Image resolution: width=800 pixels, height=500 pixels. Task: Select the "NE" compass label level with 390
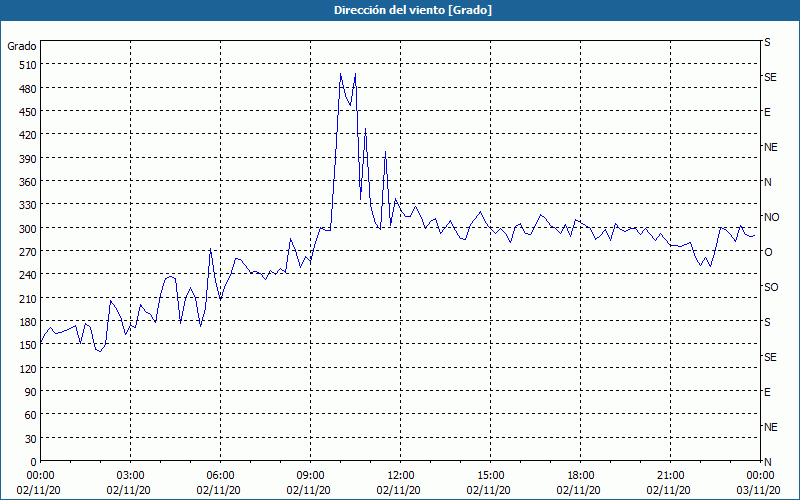pos(770,147)
